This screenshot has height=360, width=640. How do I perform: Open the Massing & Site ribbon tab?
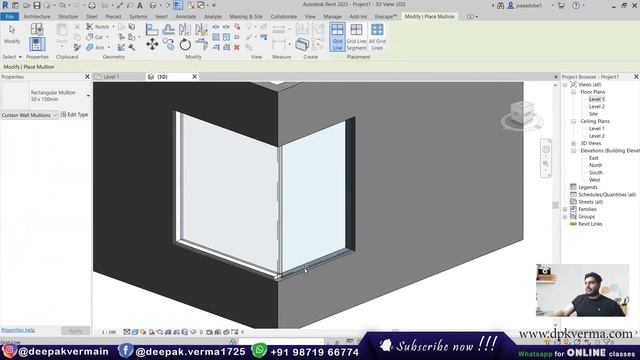pyautogui.click(x=246, y=16)
